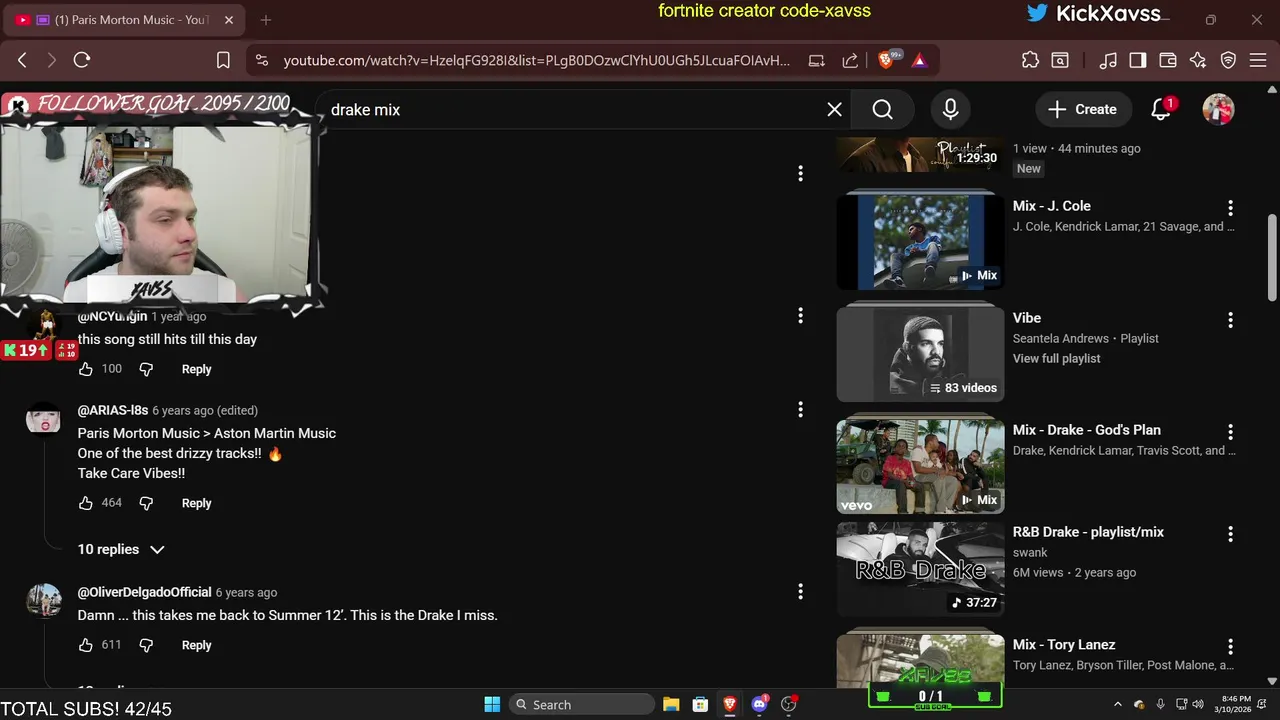Play Mix - Drake - God's Plan thumbnail

pos(920,466)
